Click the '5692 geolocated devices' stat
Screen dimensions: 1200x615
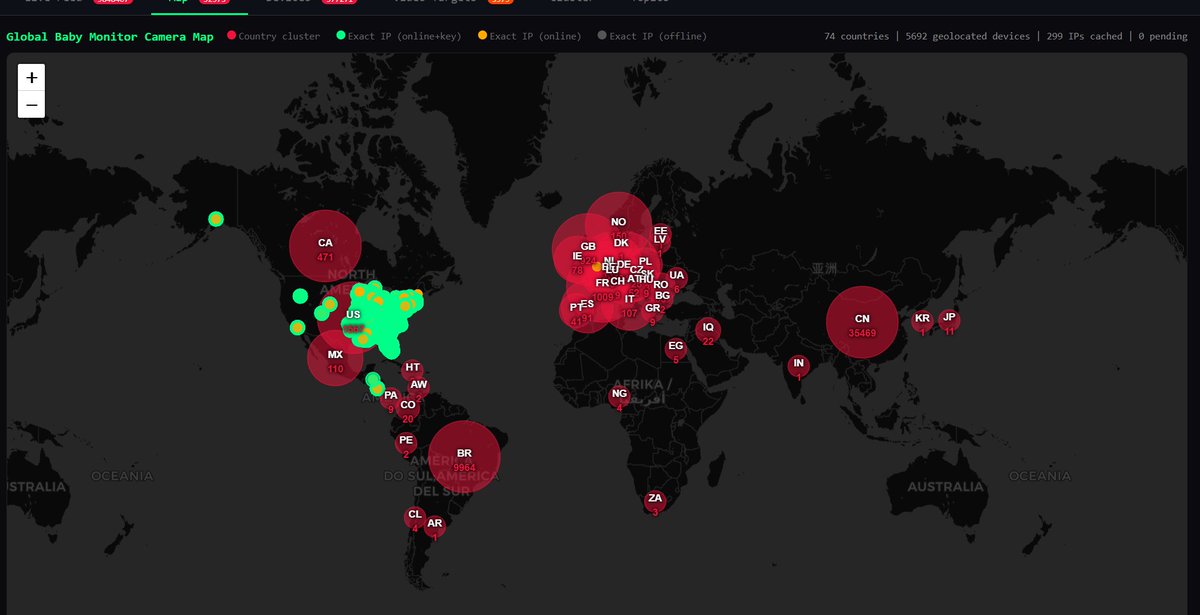click(967, 36)
